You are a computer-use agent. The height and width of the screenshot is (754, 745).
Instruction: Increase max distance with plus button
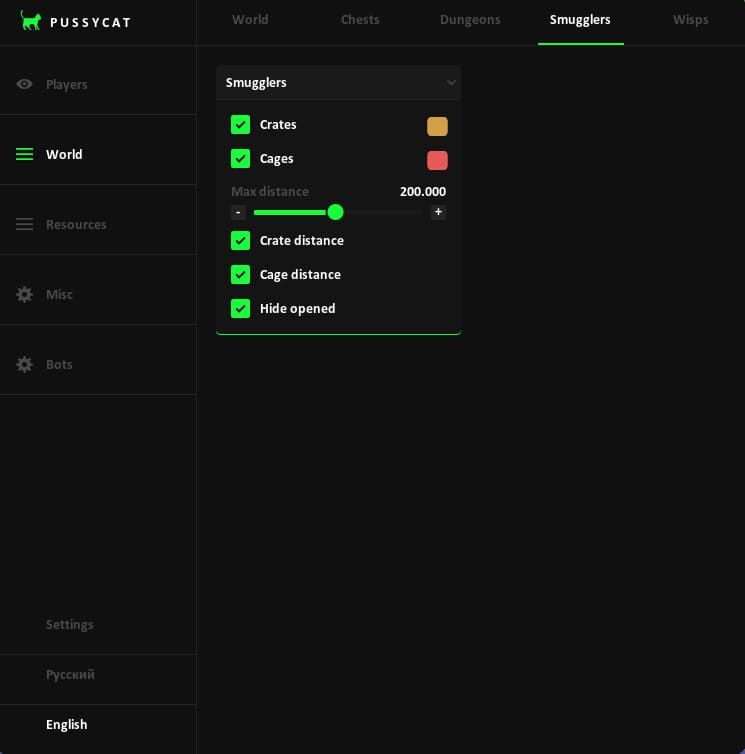click(x=438, y=212)
